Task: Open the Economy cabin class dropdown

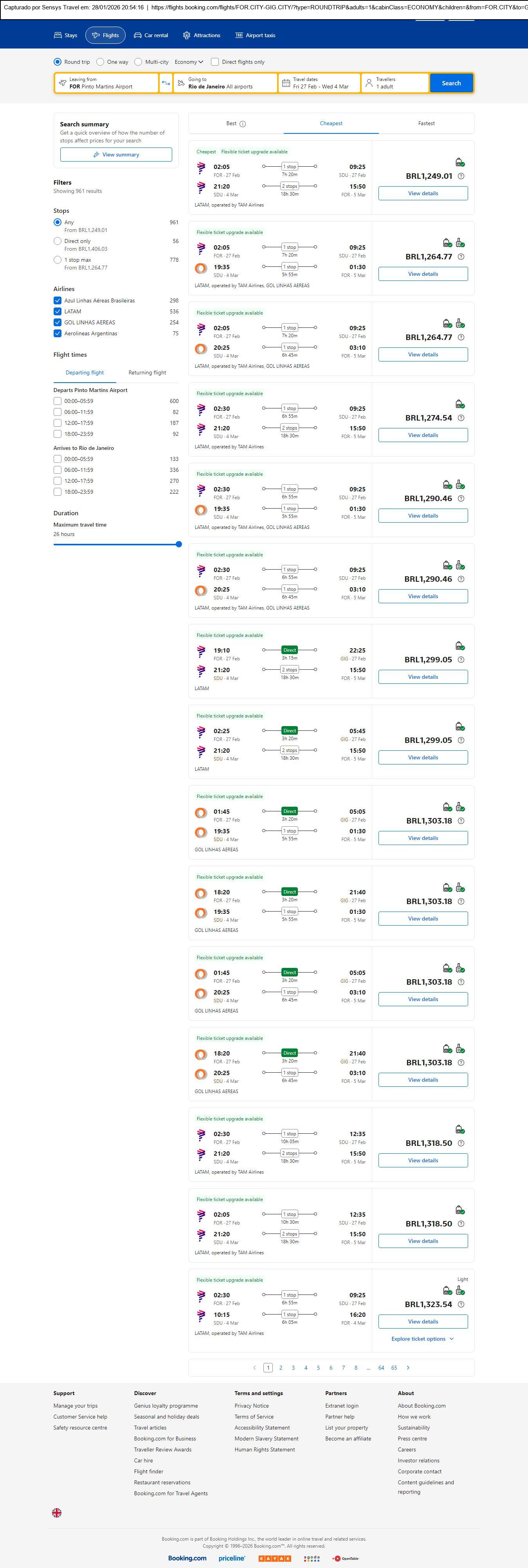Action: pos(189,61)
